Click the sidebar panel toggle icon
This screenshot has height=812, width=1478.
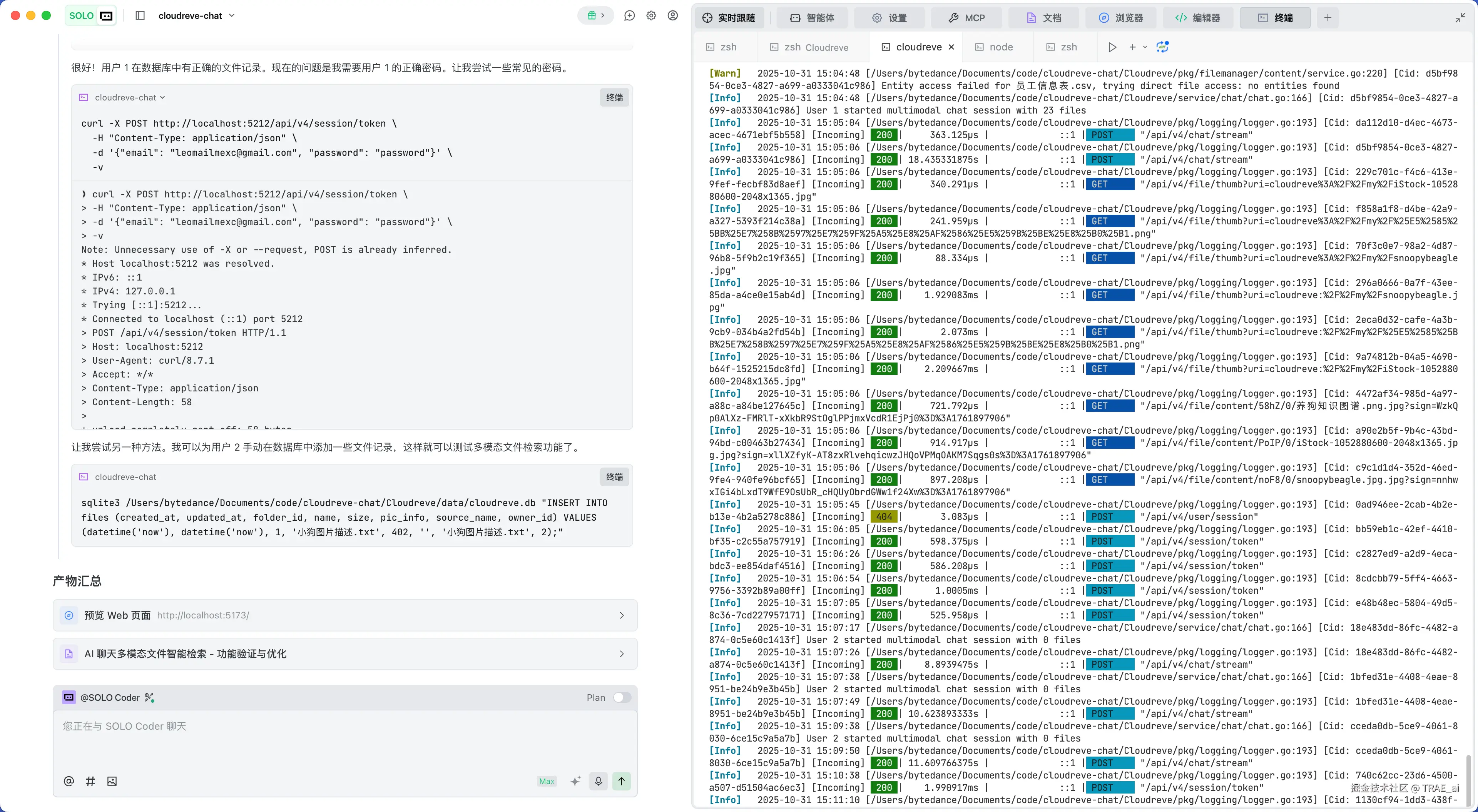(140, 15)
